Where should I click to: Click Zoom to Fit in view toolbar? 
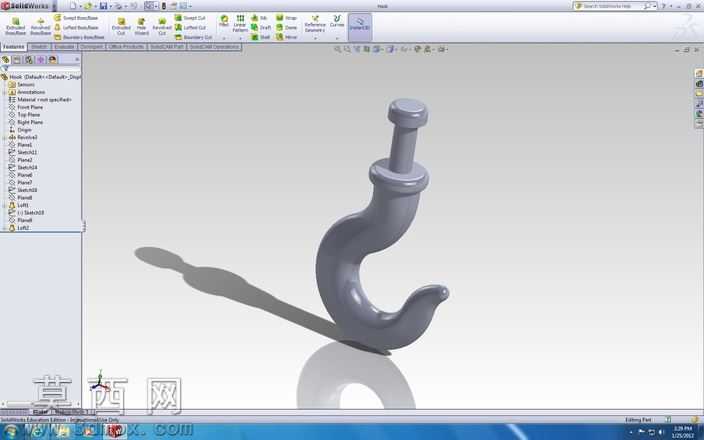pos(338,49)
